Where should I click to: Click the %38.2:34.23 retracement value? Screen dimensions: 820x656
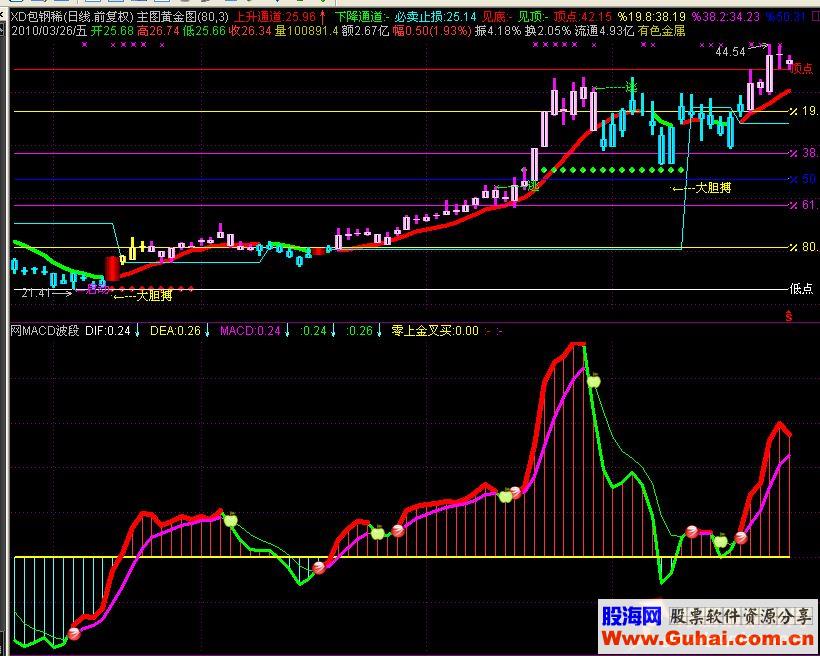tap(725, 17)
